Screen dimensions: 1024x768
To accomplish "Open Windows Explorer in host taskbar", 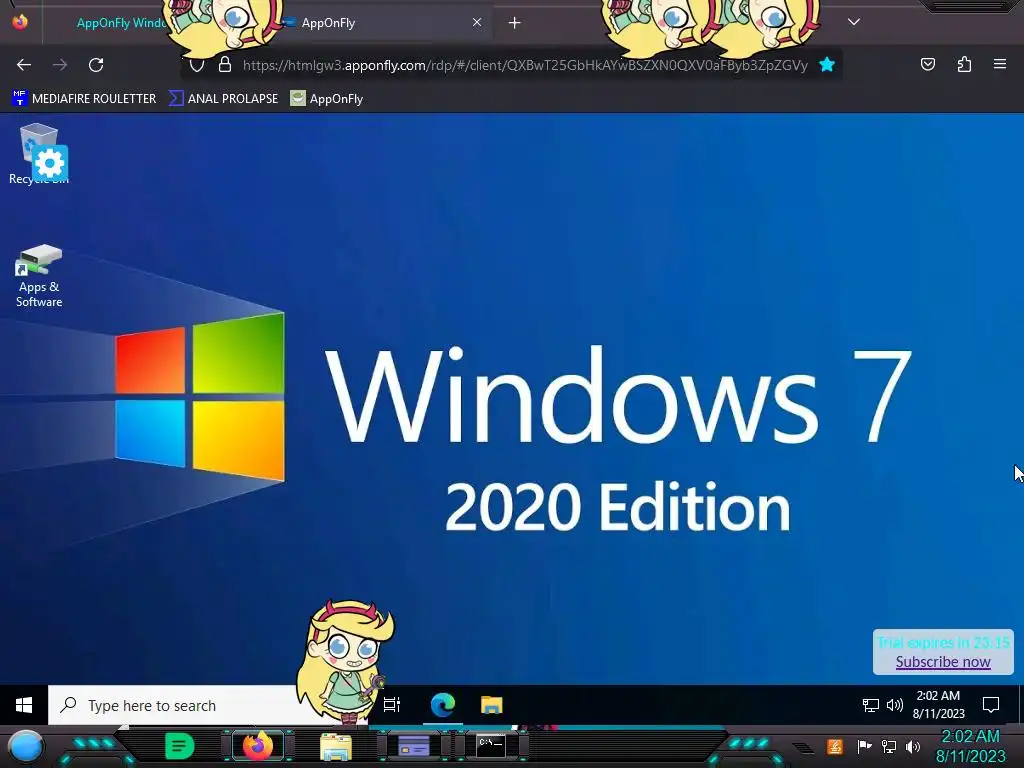I will point(336,746).
